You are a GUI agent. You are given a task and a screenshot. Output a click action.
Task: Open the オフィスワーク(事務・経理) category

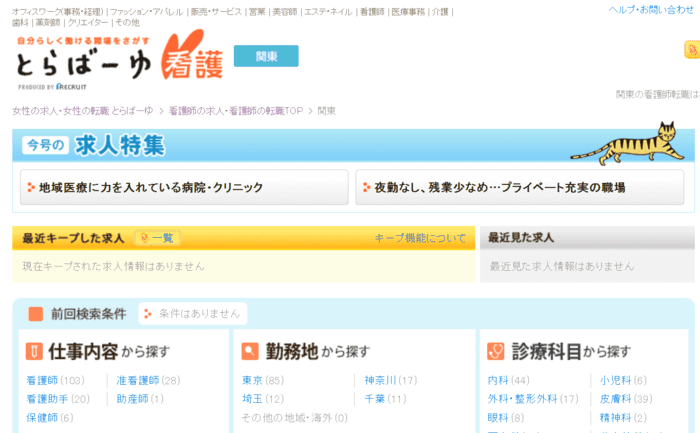click(x=58, y=12)
